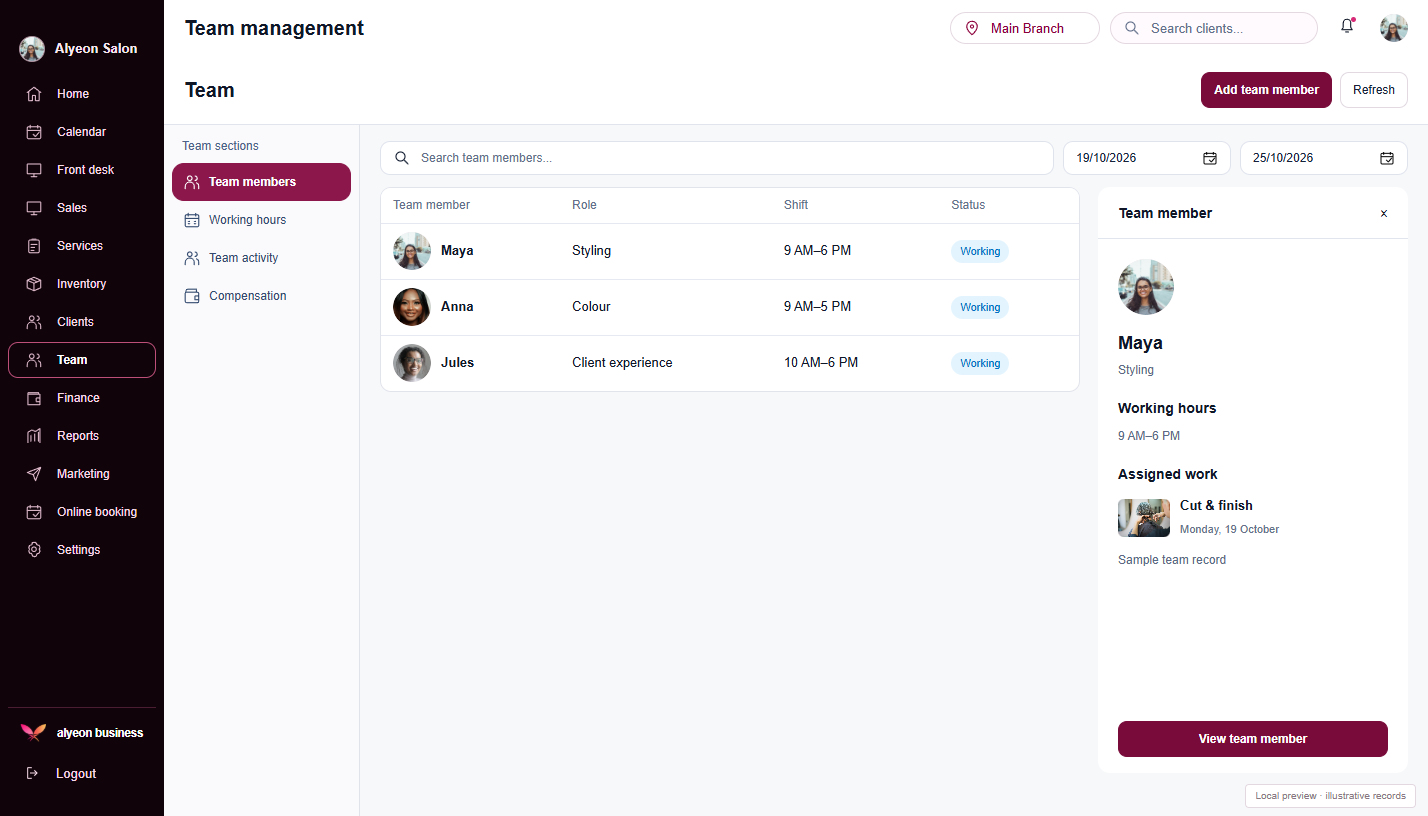Click the magnifier icon in Search clients
Image resolution: width=1428 pixels, height=816 pixels.
[x=1132, y=28]
